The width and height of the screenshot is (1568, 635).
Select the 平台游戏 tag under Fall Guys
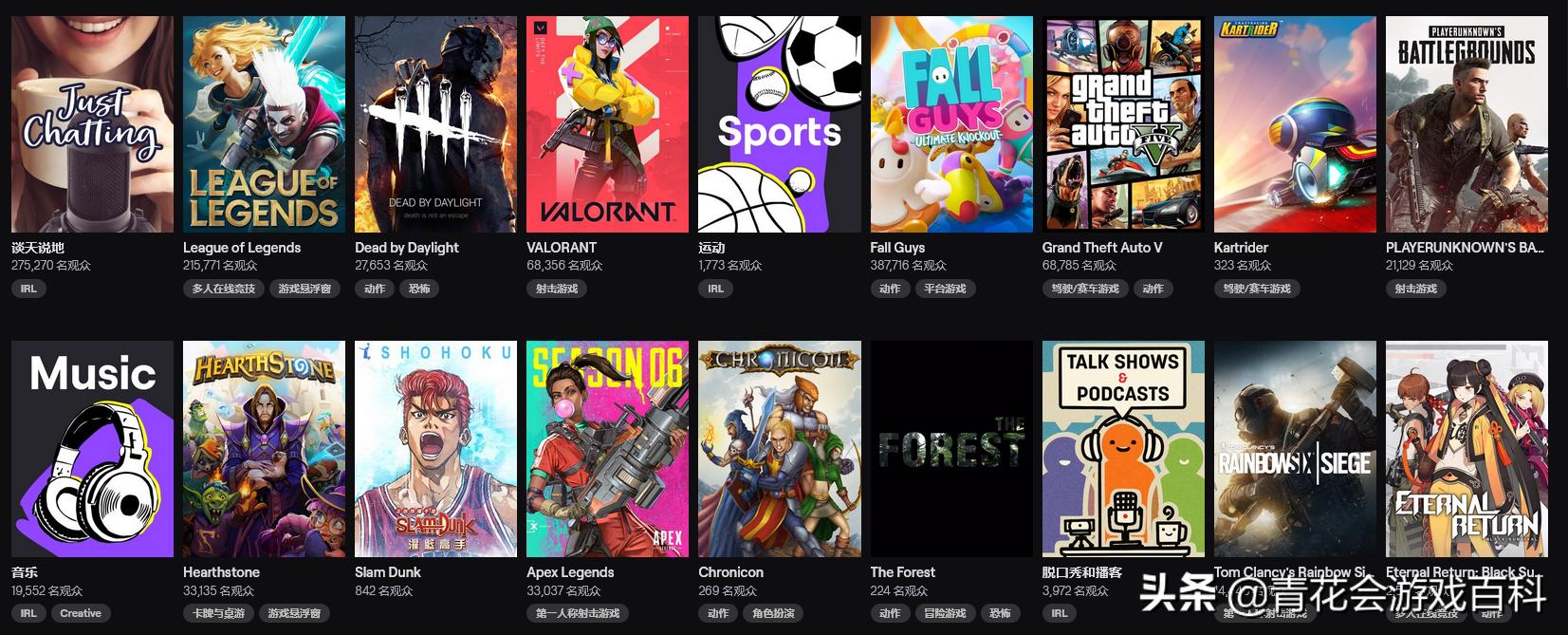click(x=945, y=289)
